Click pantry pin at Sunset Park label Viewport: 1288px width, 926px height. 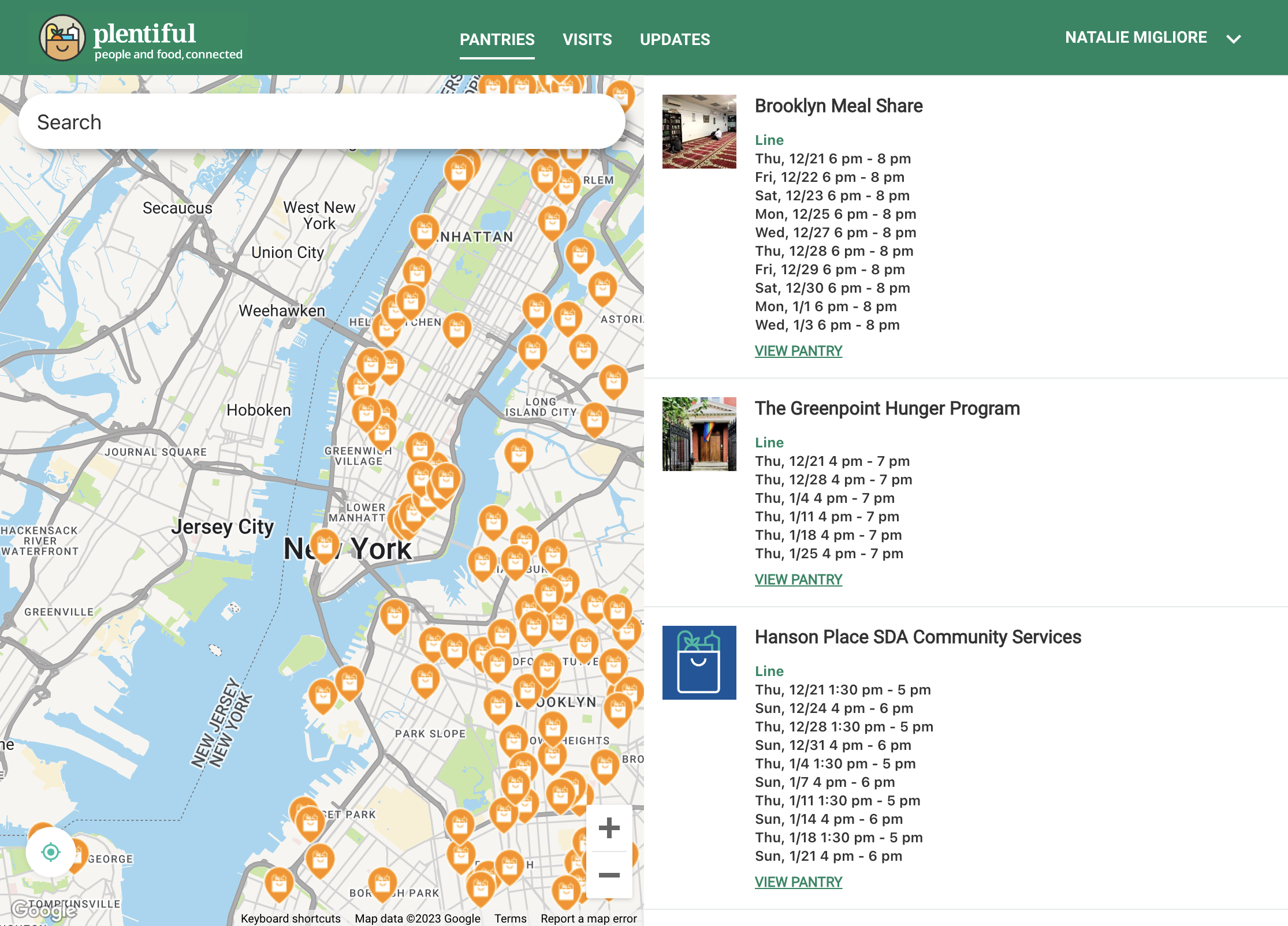pos(310,823)
